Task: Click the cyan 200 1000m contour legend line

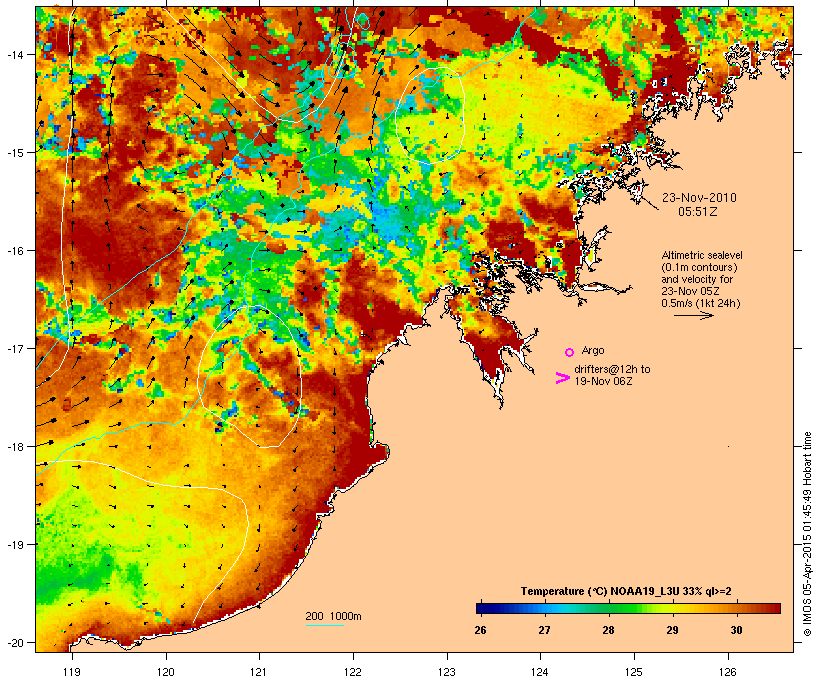Action: click(x=325, y=625)
